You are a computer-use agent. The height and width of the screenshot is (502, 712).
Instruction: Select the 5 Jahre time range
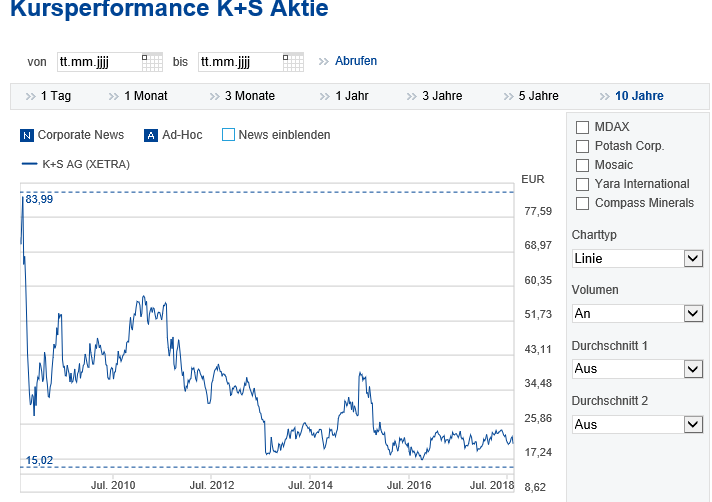(x=538, y=97)
